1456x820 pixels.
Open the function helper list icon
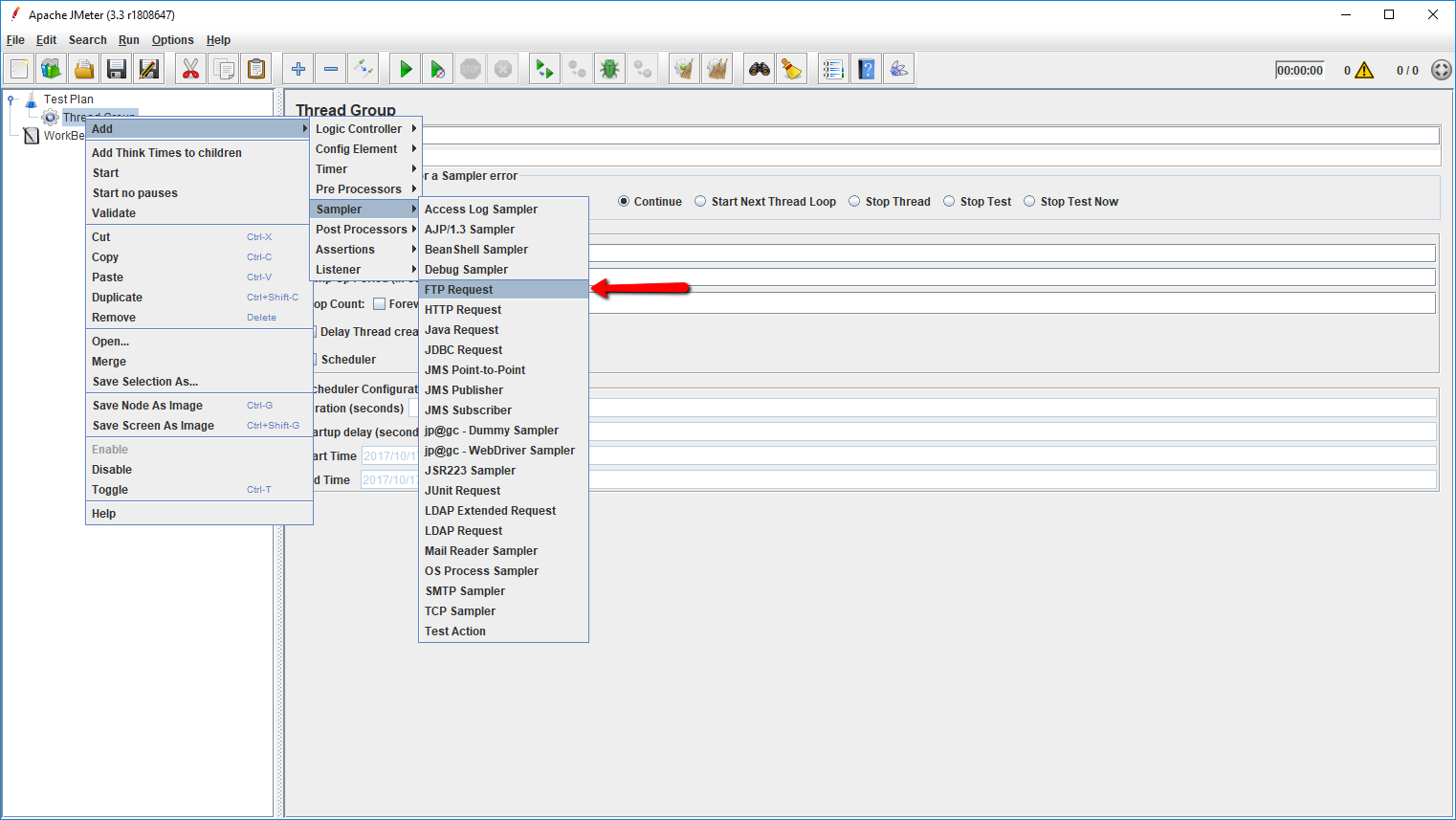[x=833, y=69]
